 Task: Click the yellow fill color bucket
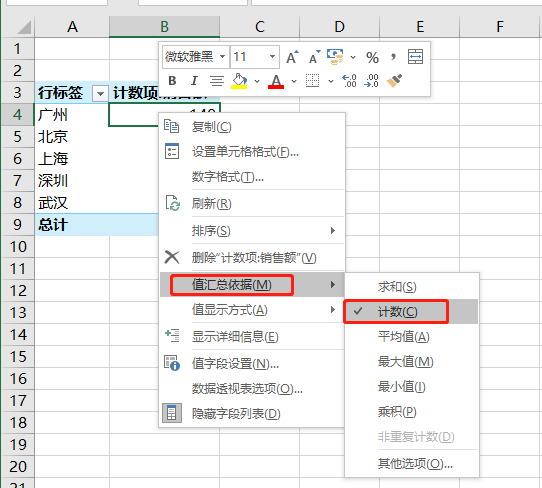pyautogui.click(x=239, y=81)
